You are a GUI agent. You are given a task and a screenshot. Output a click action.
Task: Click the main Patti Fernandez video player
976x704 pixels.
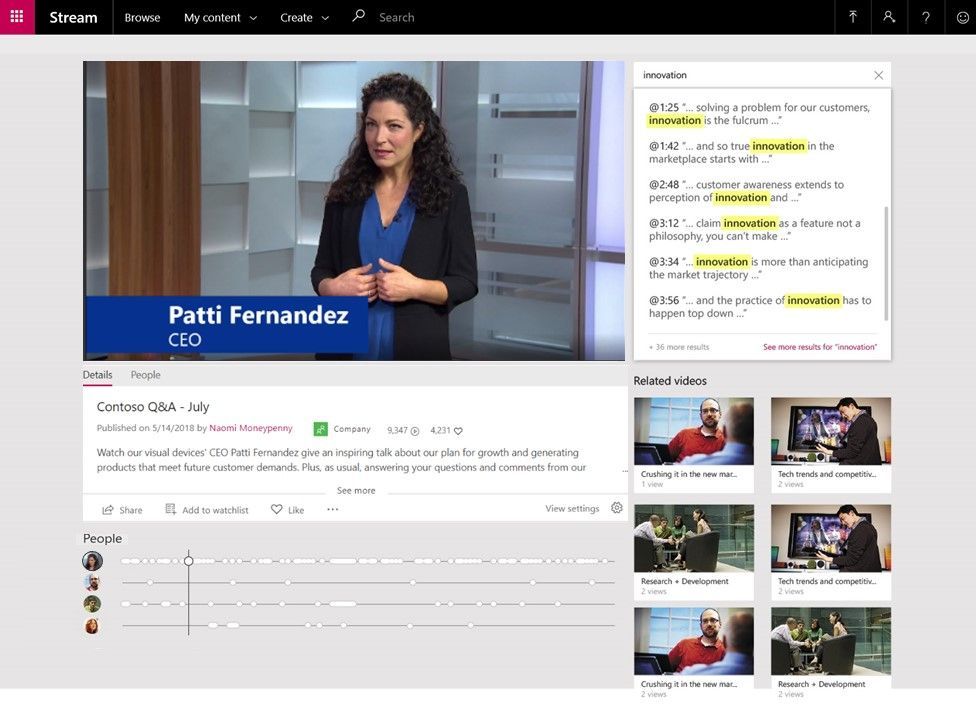coord(354,210)
